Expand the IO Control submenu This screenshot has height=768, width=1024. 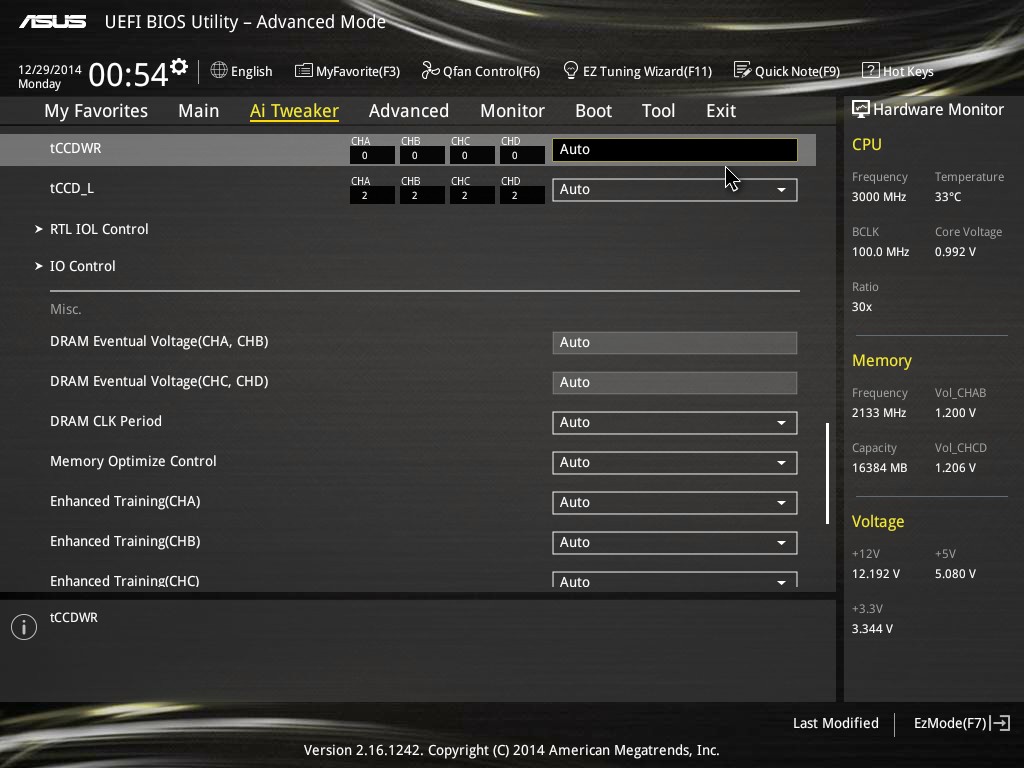(x=82, y=266)
